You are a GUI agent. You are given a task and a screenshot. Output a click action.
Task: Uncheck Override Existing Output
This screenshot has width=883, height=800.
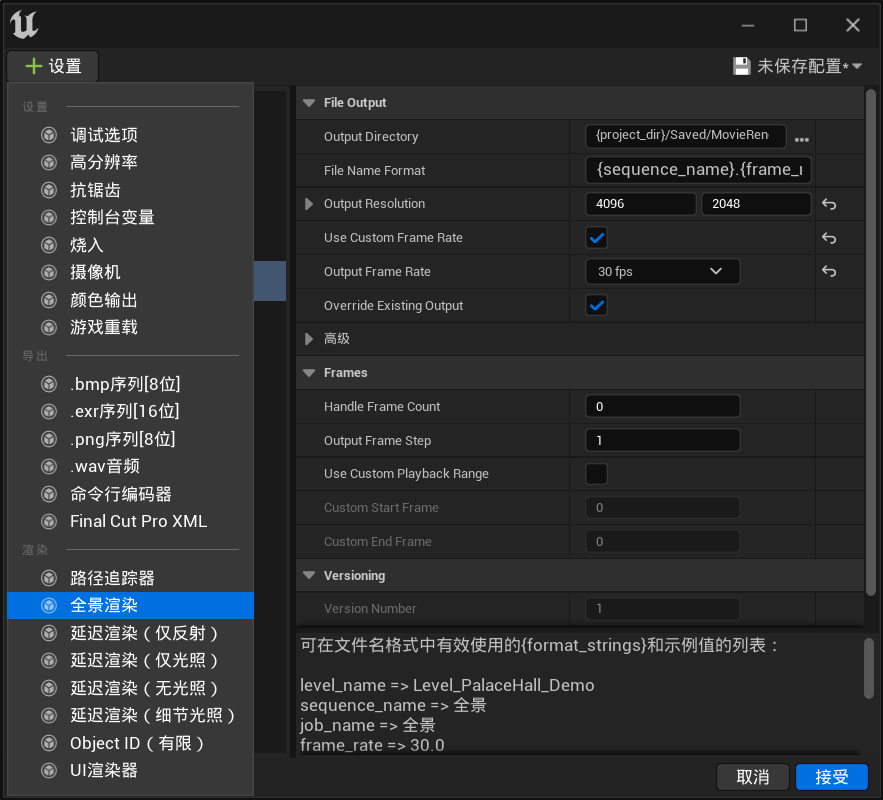pyautogui.click(x=597, y=306)
